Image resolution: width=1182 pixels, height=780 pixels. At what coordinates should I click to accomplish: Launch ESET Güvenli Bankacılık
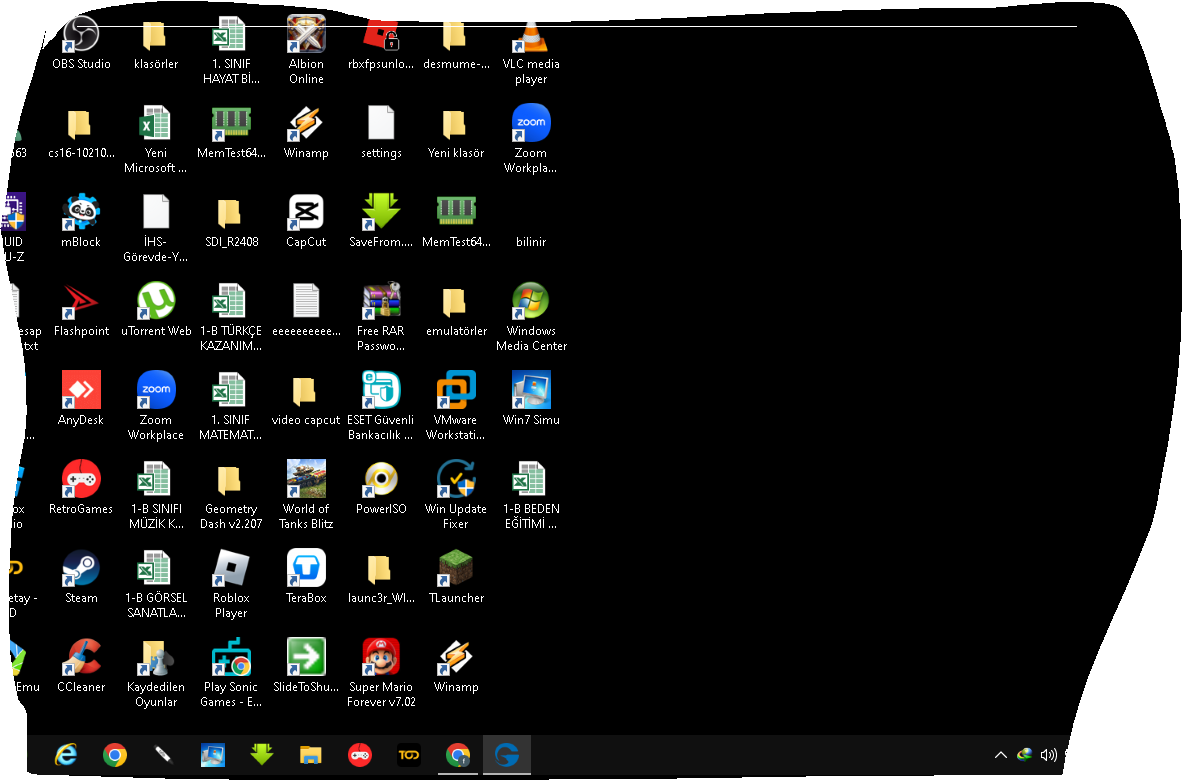point(381,406)
